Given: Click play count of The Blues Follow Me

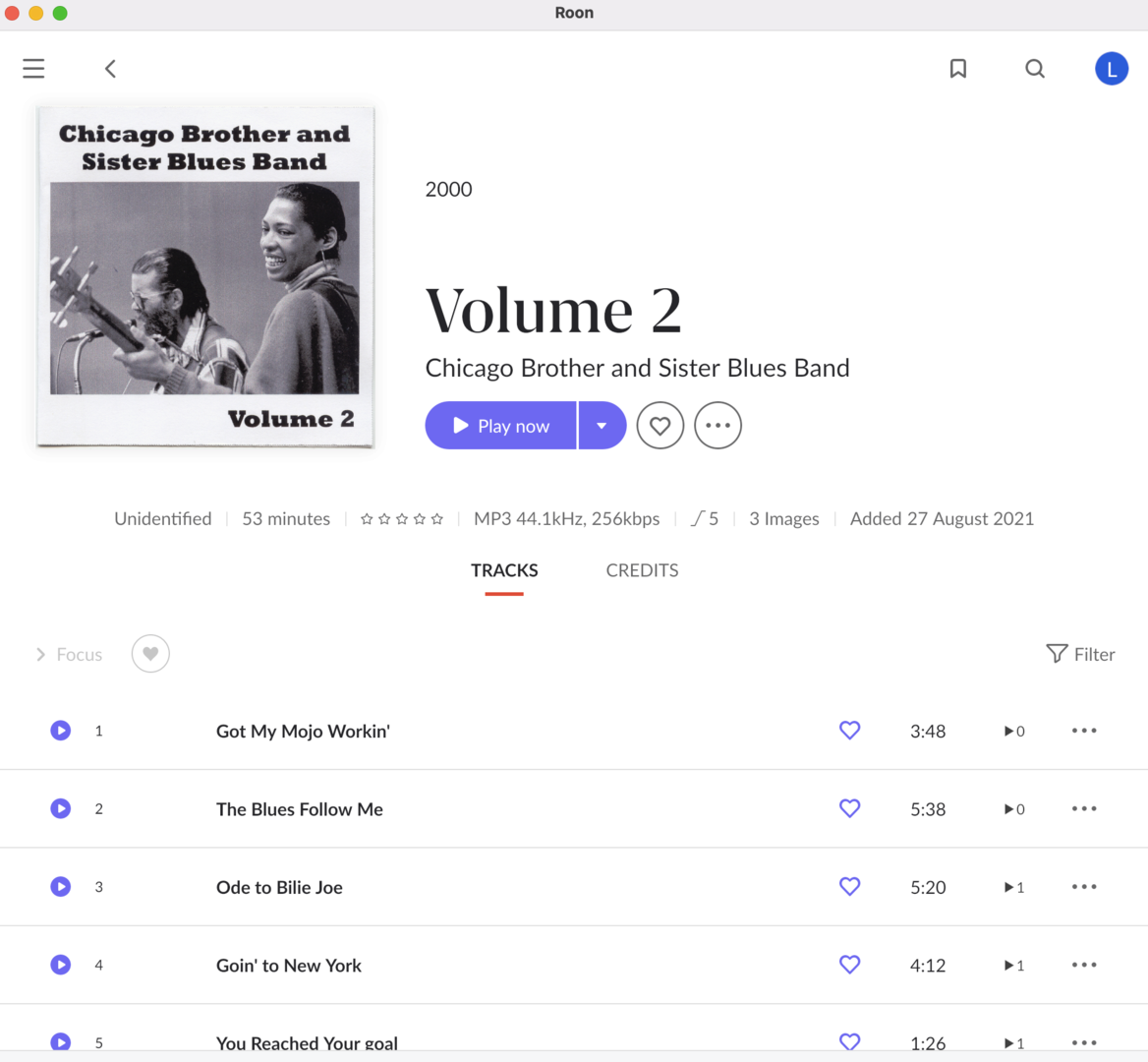Looking at the screenshot, I should (x=1014, y=809).
